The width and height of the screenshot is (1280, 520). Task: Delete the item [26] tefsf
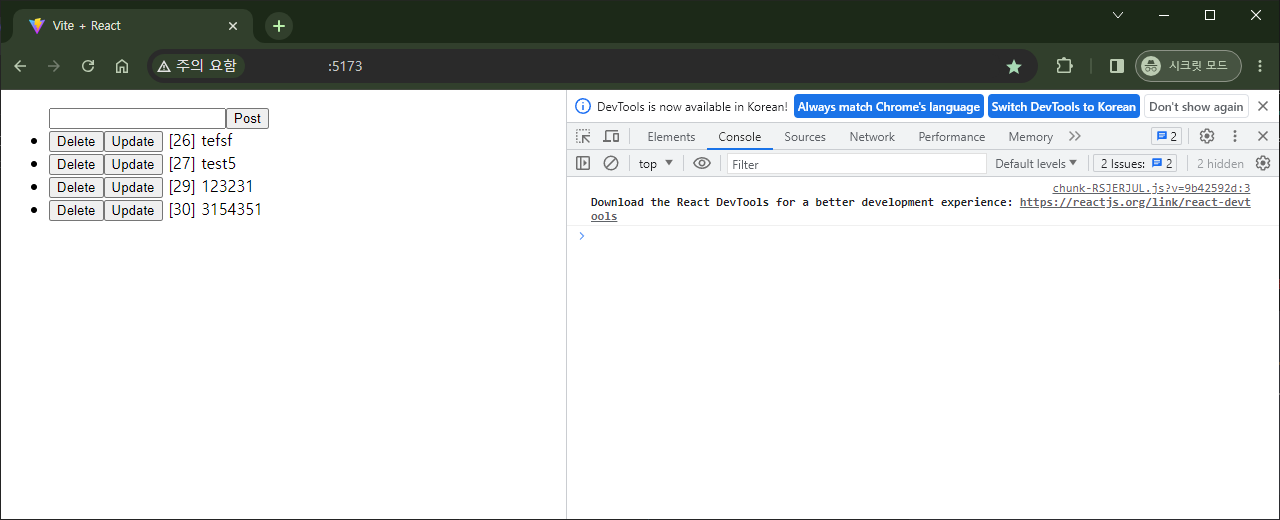76,141
